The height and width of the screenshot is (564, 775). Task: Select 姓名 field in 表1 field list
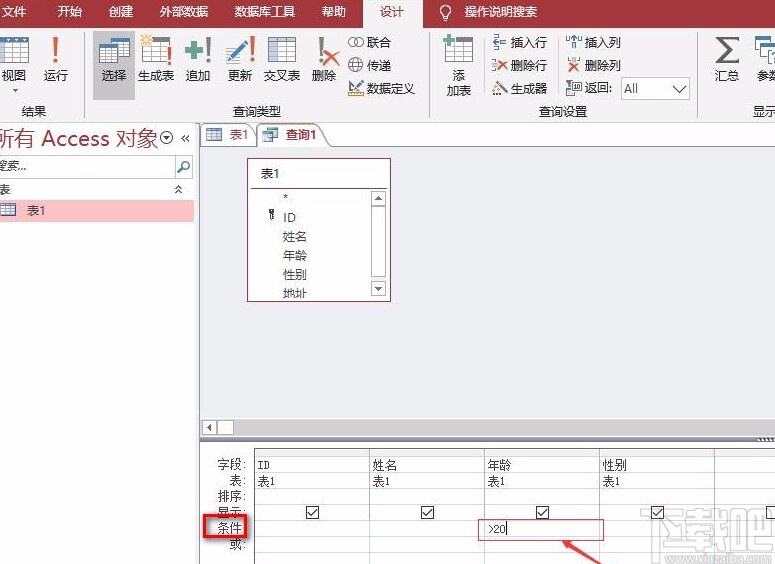point(295,237)
